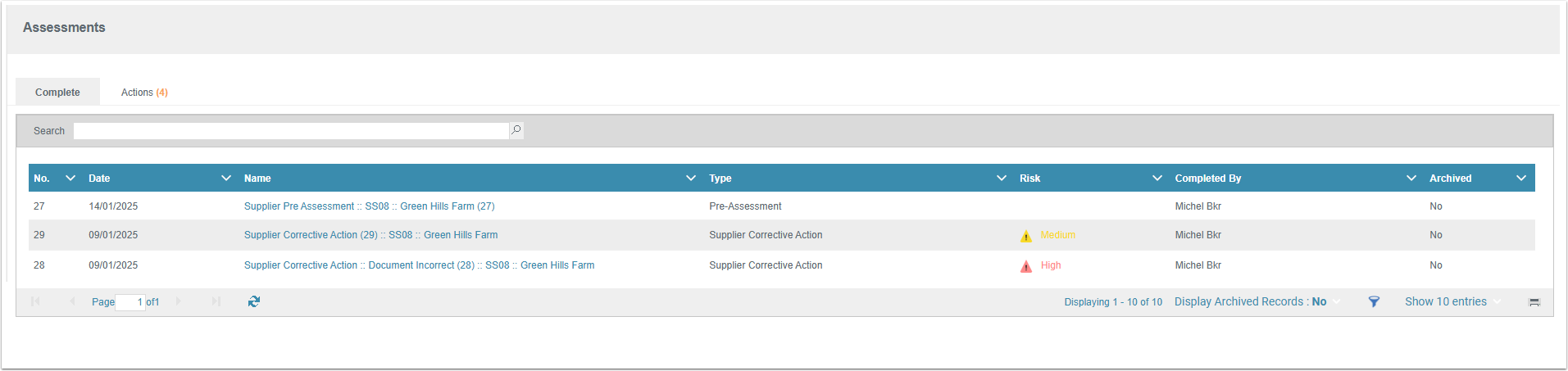Click the Medium risk warning icon

click(1025, 236)
